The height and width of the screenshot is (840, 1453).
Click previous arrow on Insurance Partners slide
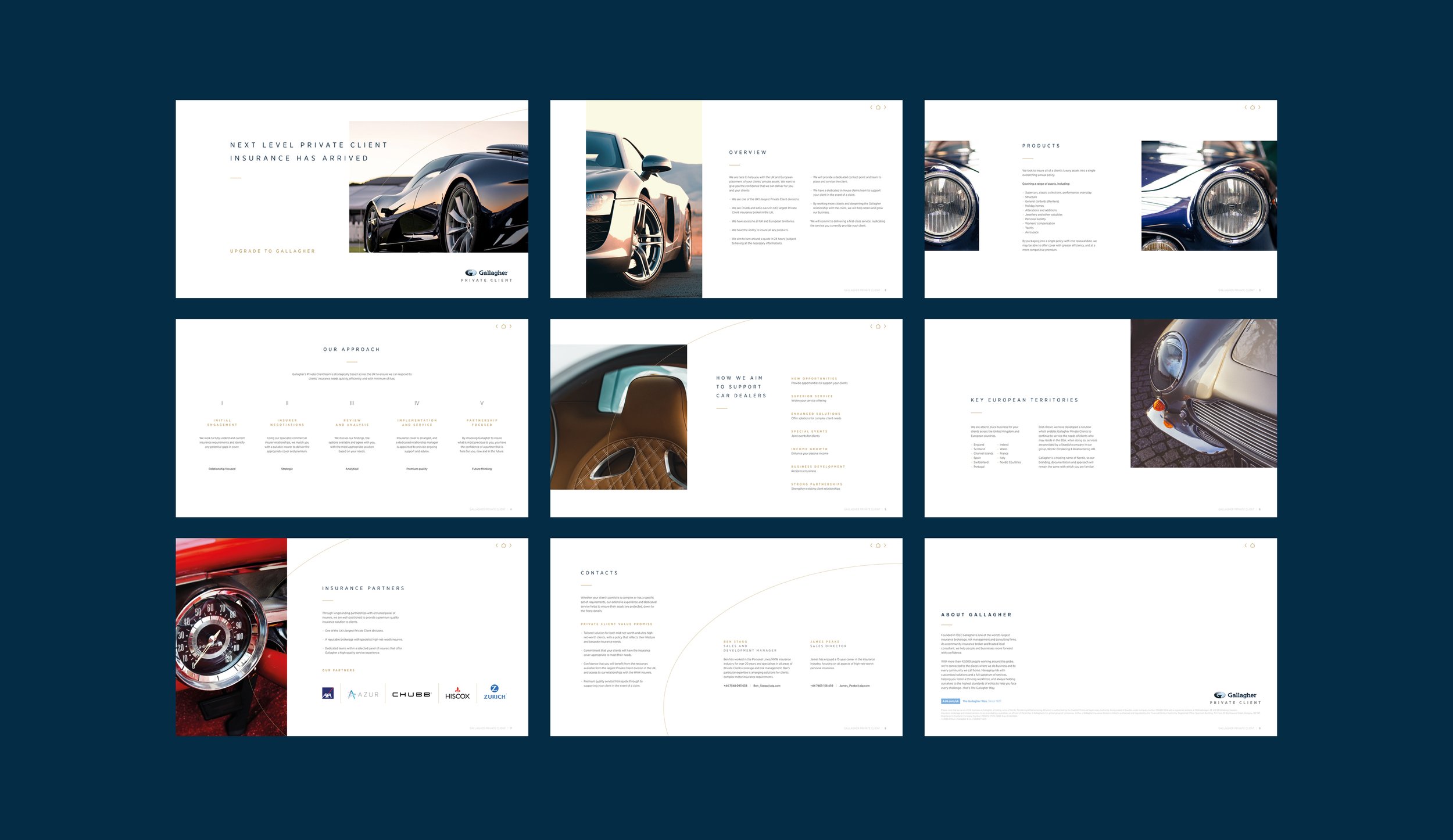[497, 545]
